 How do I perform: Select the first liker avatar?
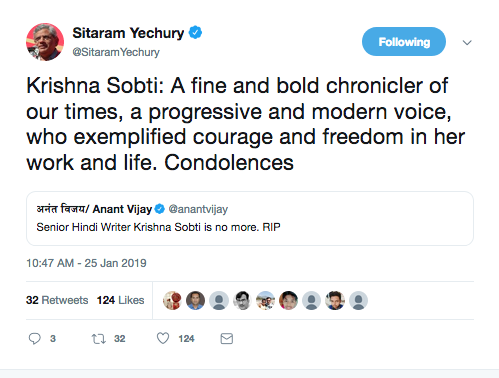pos(172,300)
